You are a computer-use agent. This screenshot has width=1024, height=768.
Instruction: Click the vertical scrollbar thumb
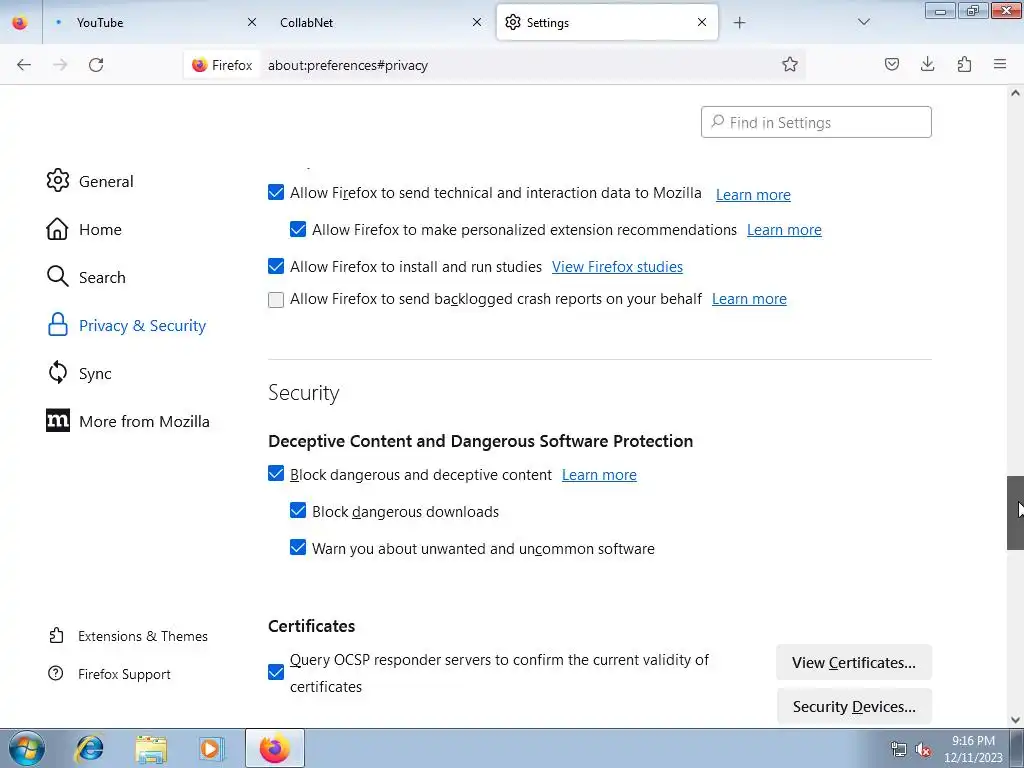pos(1015,513)
